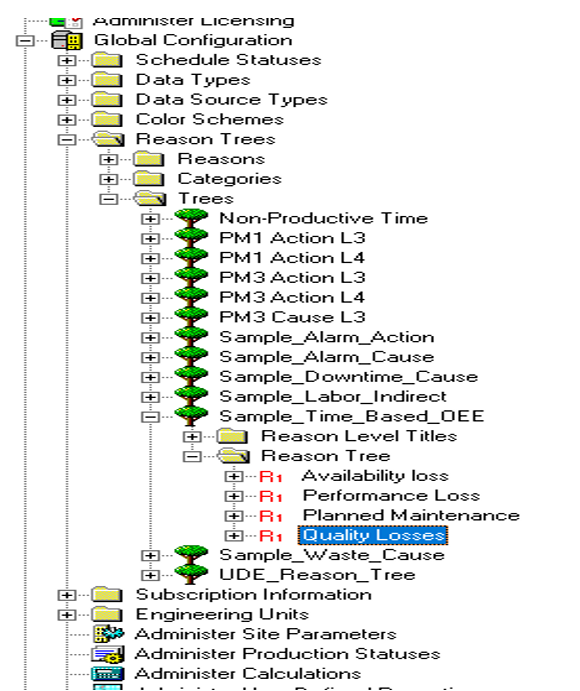Viewport: 580px width, 691px height.
Task: Select the Color Schemes item
Action: (210, 119)
